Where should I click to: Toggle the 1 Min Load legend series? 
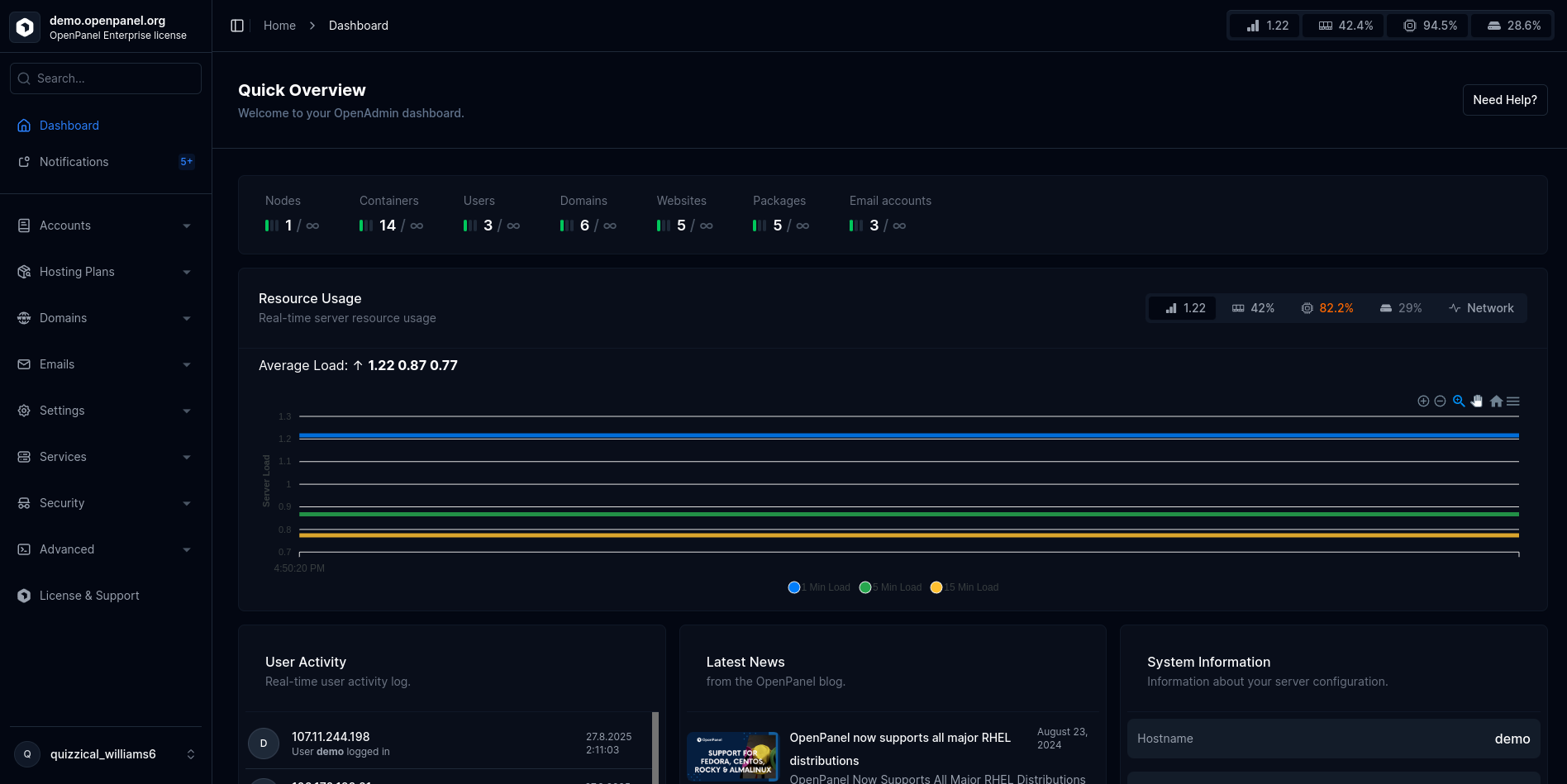(x=819, y=587)
